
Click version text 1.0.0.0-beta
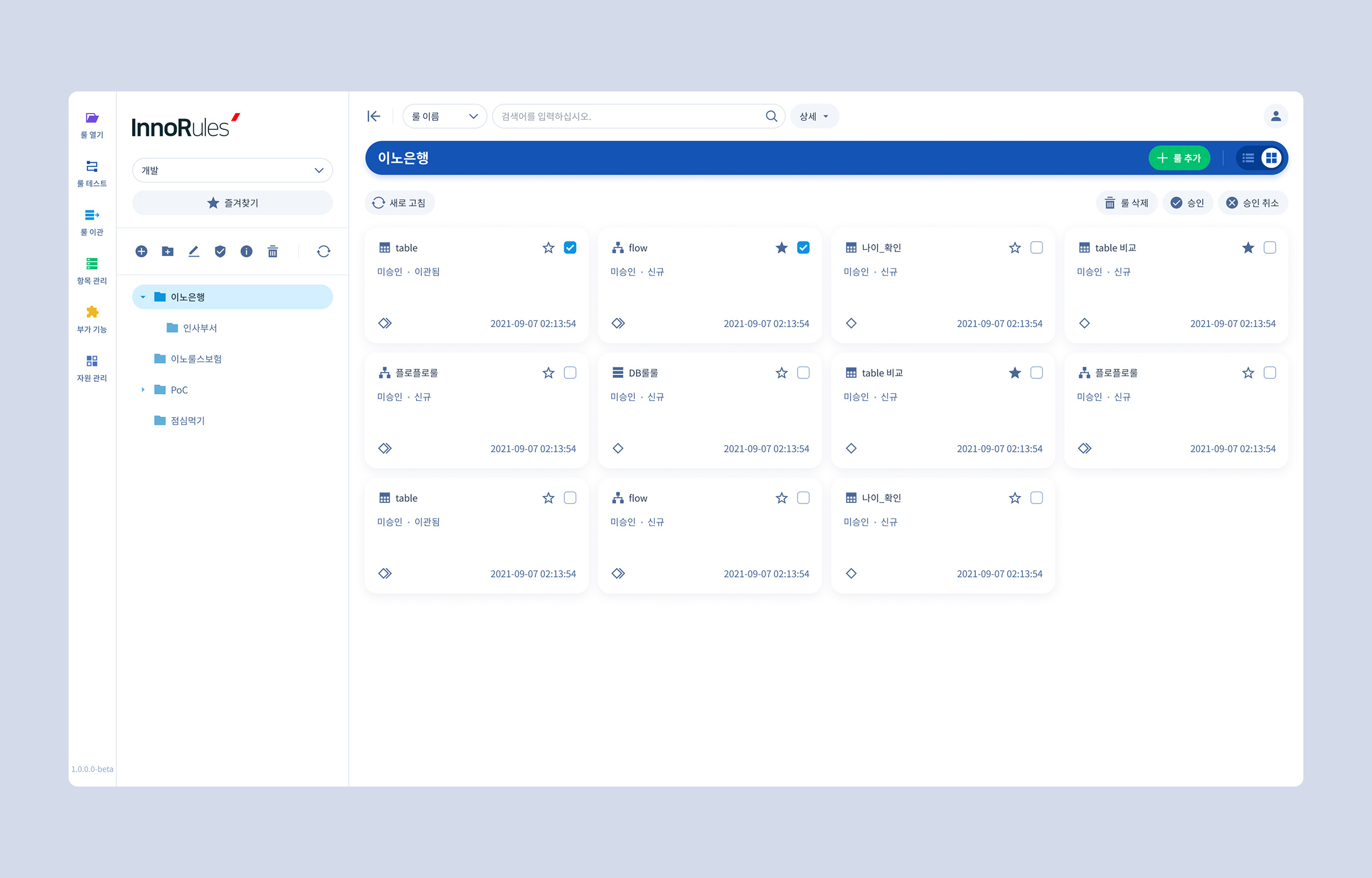pos(92,769)
